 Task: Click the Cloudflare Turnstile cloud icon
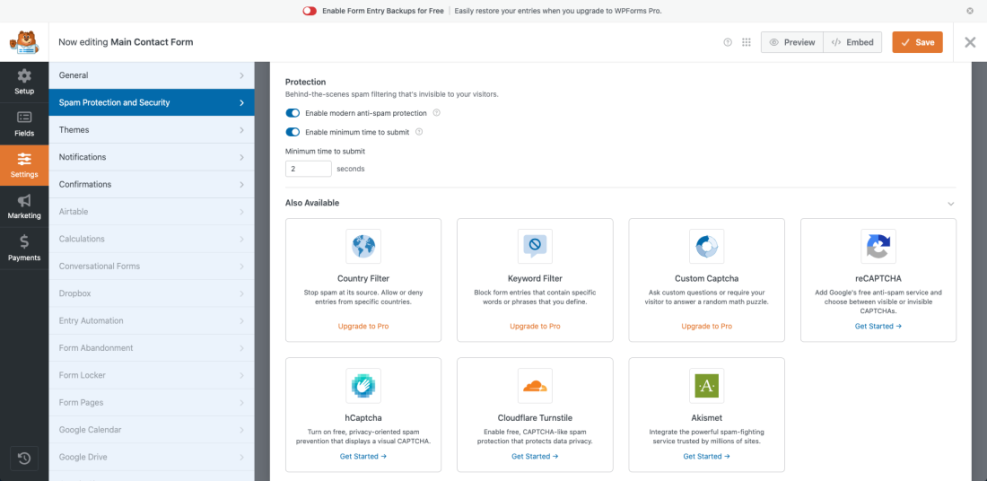pyautogui.click(x=534, y=385)
